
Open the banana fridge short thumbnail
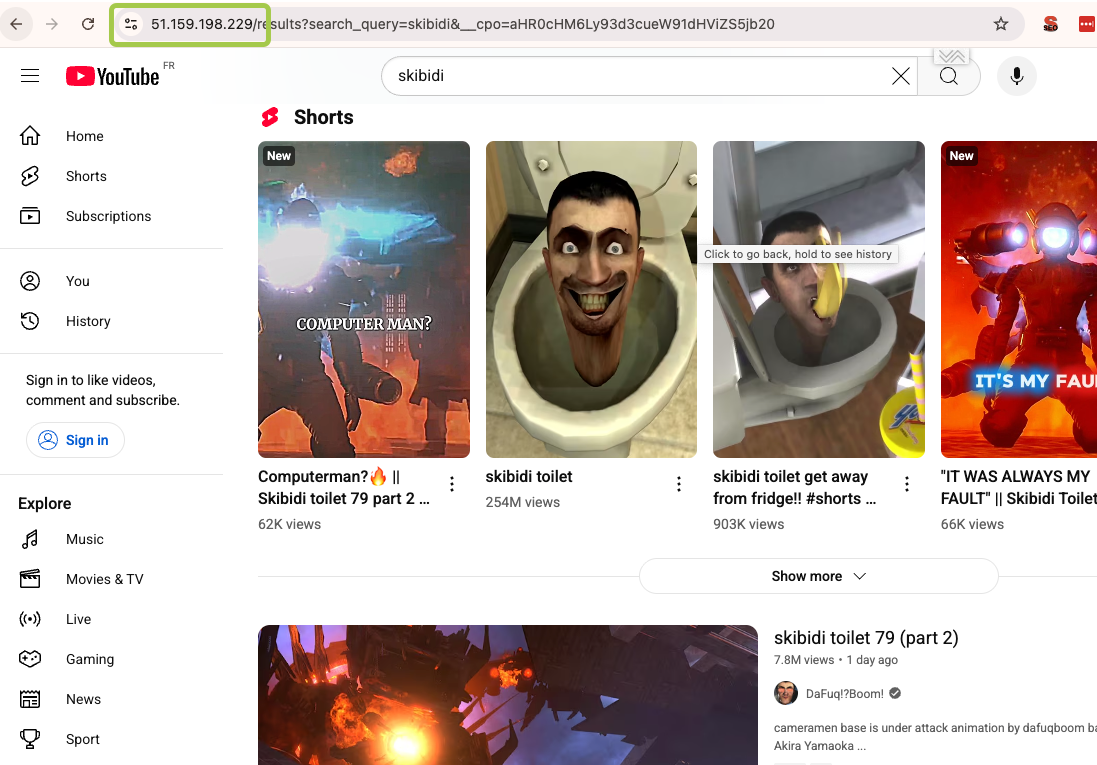tap(819, 300)
